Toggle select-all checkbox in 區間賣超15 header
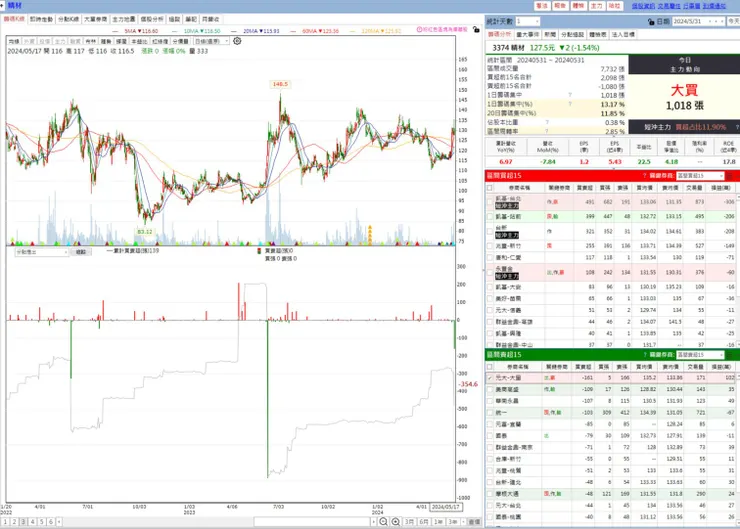The image size is (740, 529). tap(490, 367)
